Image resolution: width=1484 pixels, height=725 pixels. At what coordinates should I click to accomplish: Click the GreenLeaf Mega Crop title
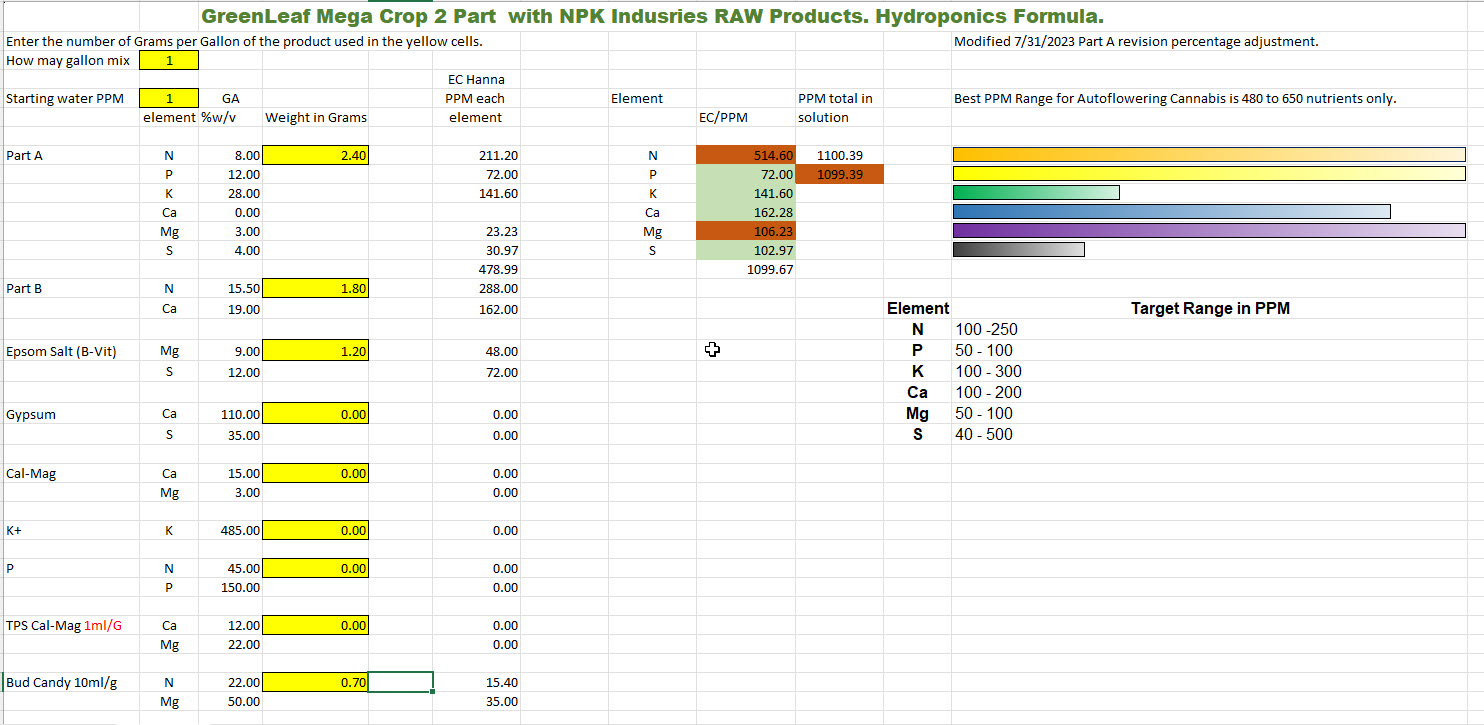(x=652, y=17)
